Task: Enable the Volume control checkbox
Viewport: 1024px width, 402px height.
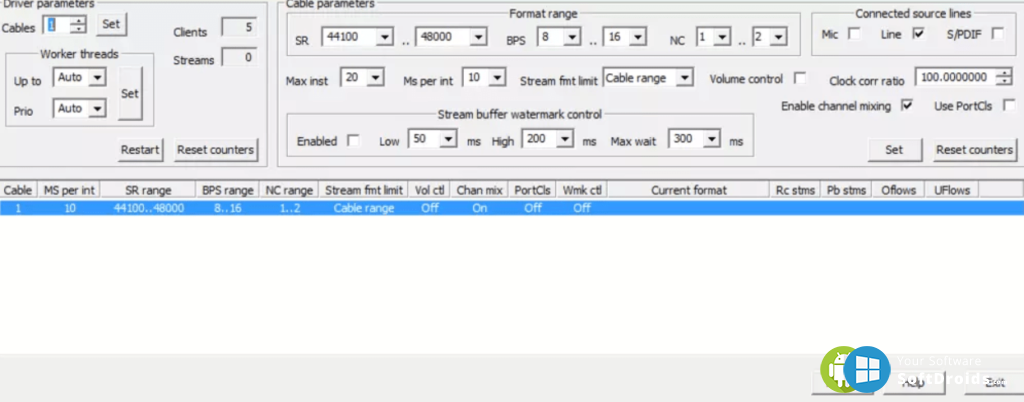Action: click(x=799, y=78)
